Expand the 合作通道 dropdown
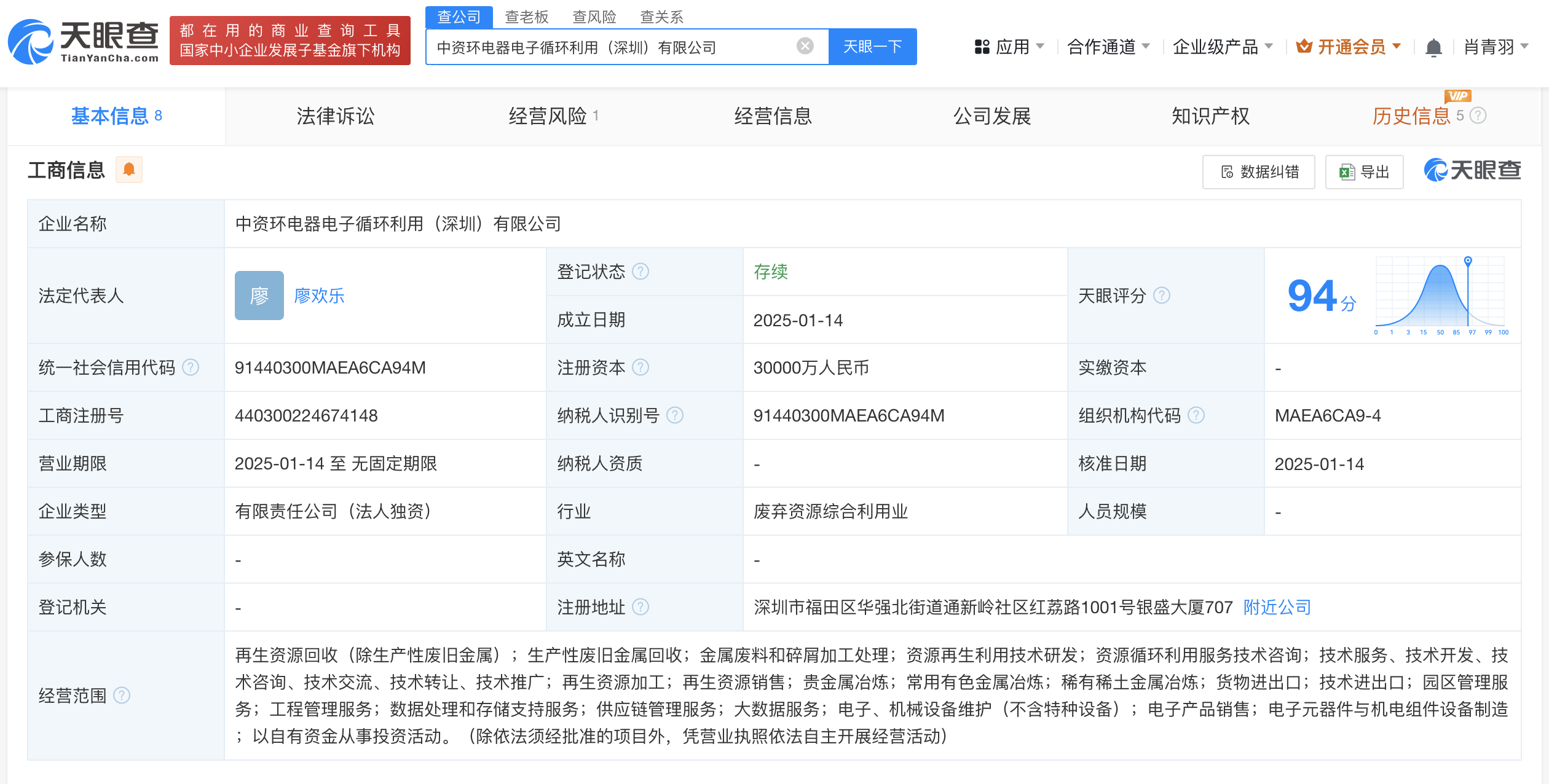This screenshot has width=1549, height=784. 1108,47
